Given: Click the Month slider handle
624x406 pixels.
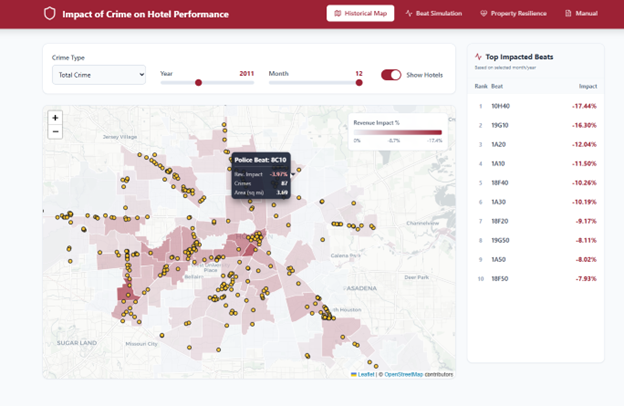Looking at the screenshot, I should (359, 83).
